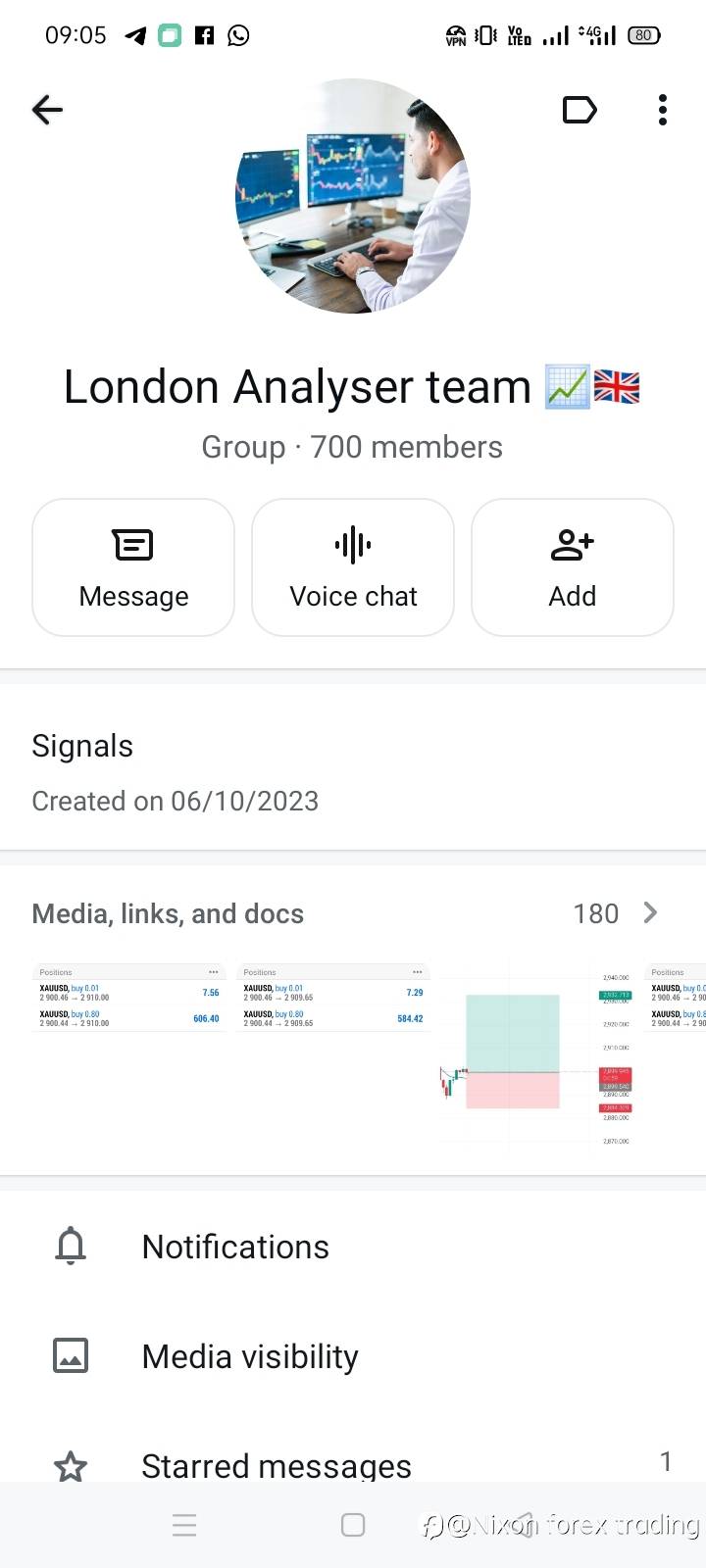The width and height of the screenshot is (706, 1568).
Task: Open first XAUUSD positions thumbnail
Action: click(129, 998)
